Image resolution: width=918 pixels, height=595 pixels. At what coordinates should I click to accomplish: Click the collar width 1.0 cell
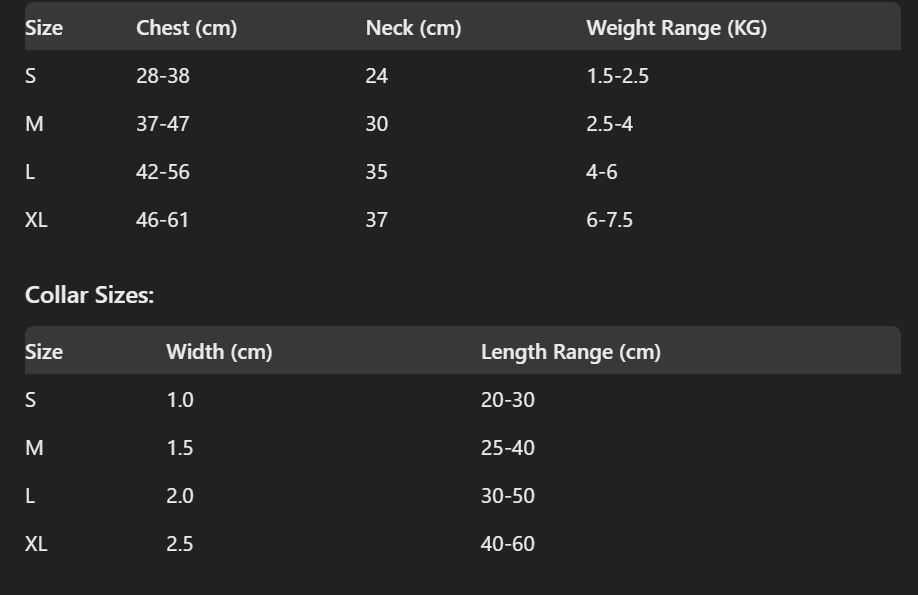pyautogui.click(x=180, y=400)
